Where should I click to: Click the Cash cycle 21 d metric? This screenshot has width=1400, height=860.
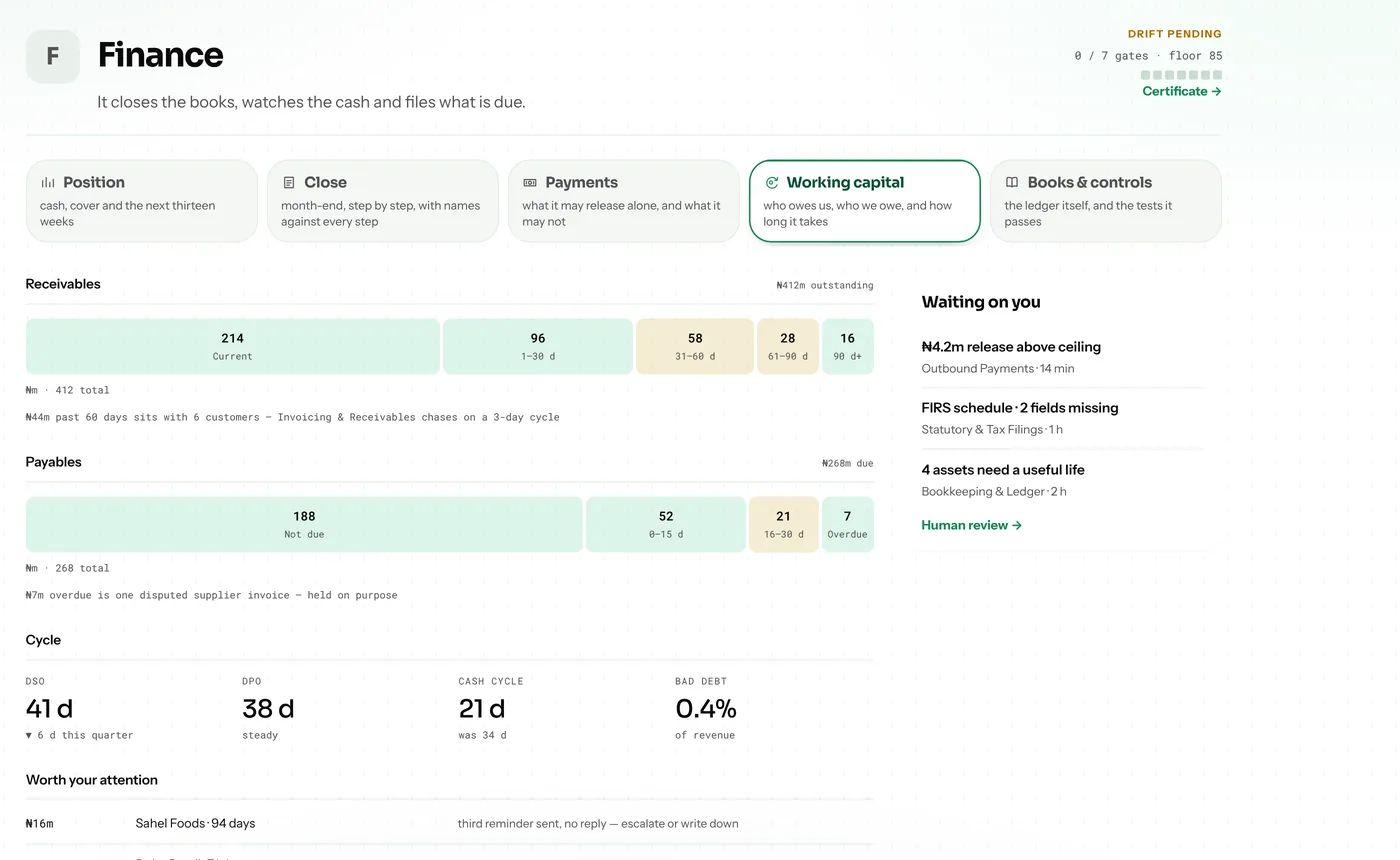coord(491,708)
